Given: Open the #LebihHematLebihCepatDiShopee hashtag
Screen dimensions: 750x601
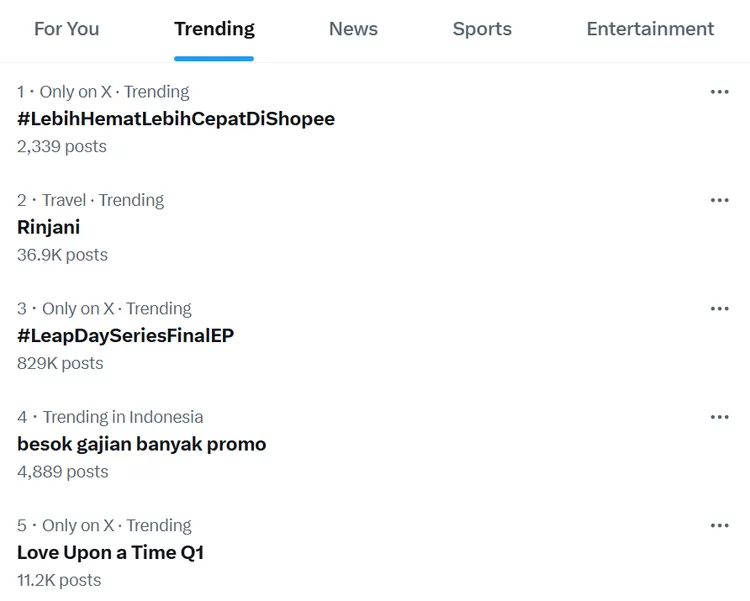Looking at the screenshot, I should [x=176, y=119].
